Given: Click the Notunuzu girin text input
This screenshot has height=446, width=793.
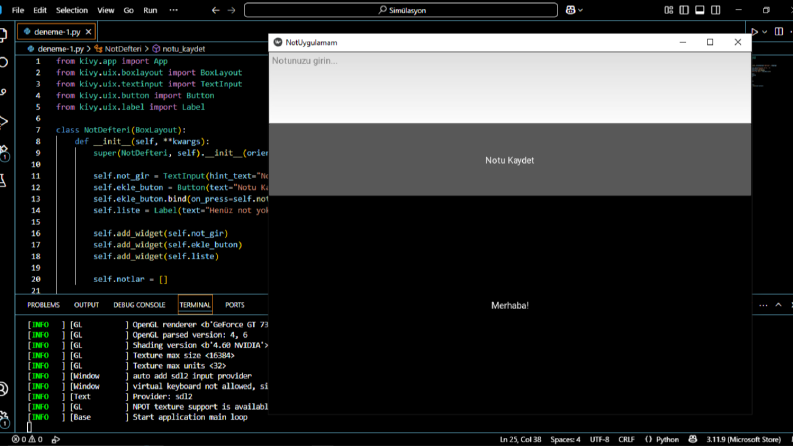Looking at the screenshot, I should [x=510, y=88].
